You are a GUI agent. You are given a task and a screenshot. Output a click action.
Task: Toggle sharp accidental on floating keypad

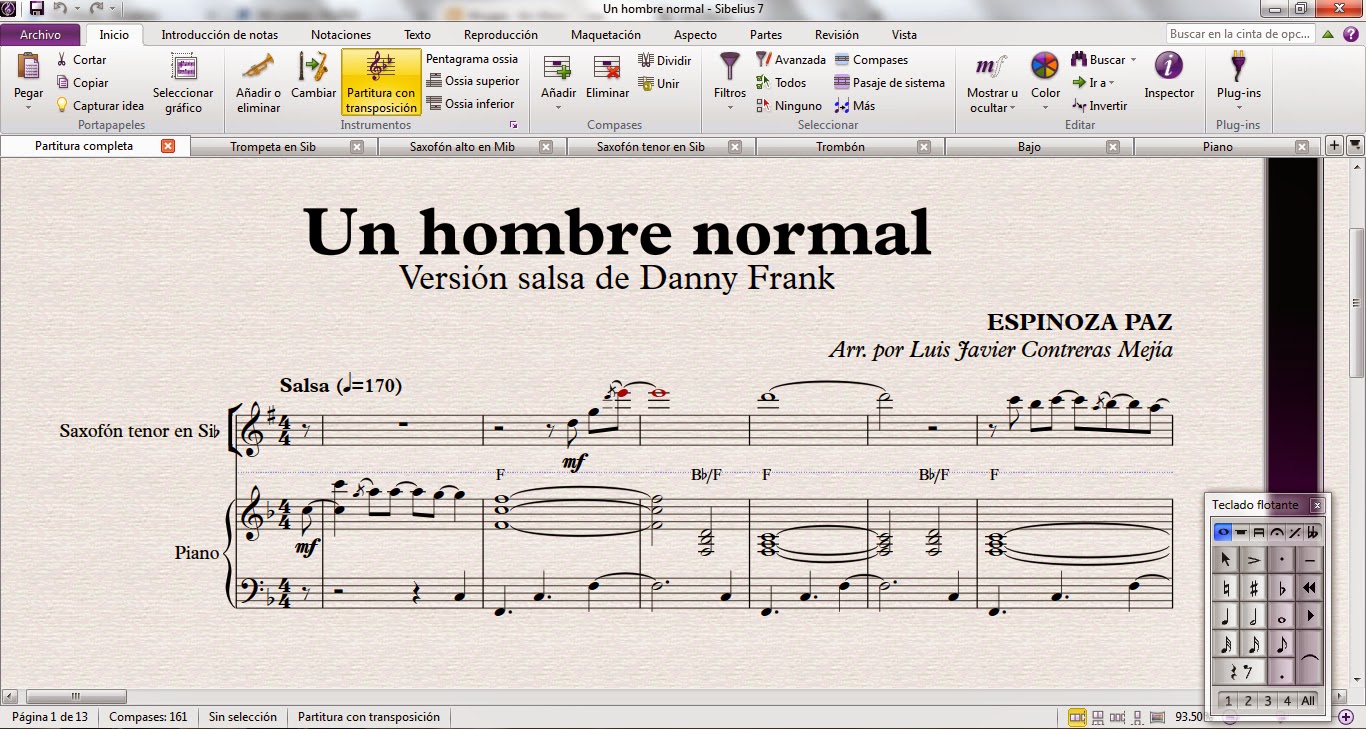click(x=1253, y=588)
